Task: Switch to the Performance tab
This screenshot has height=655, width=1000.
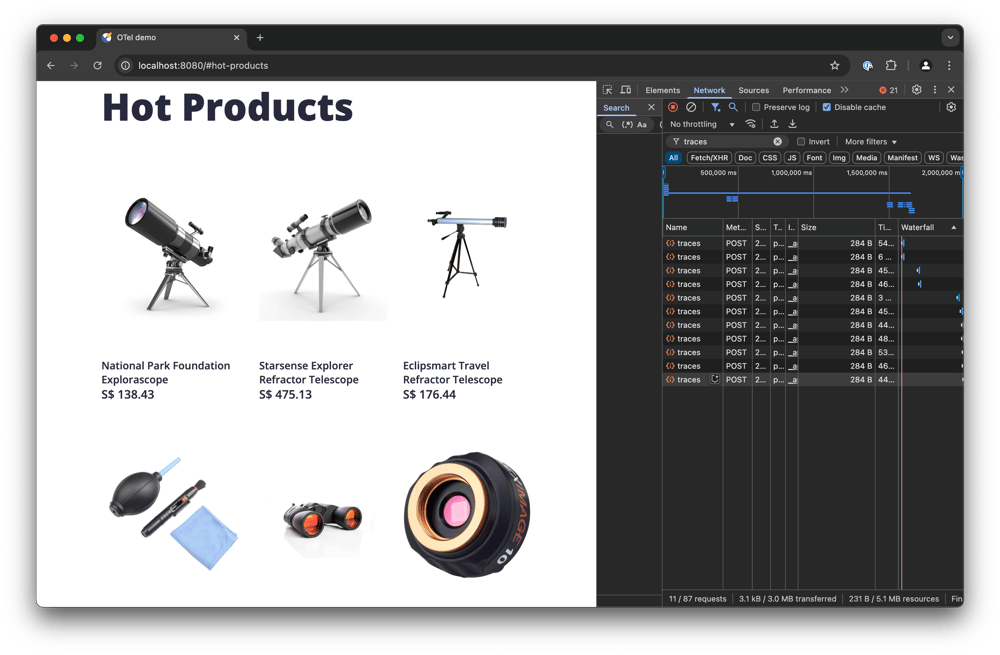Action: click(x=806, y=90)
